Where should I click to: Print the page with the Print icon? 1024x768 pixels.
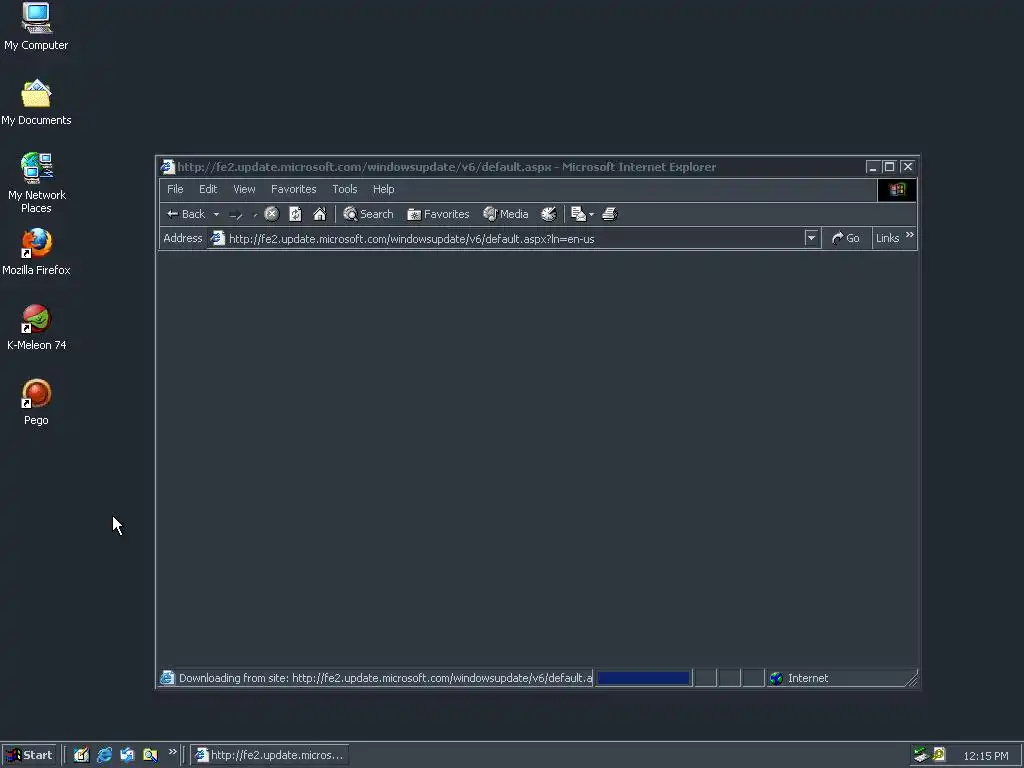(610, 214)
